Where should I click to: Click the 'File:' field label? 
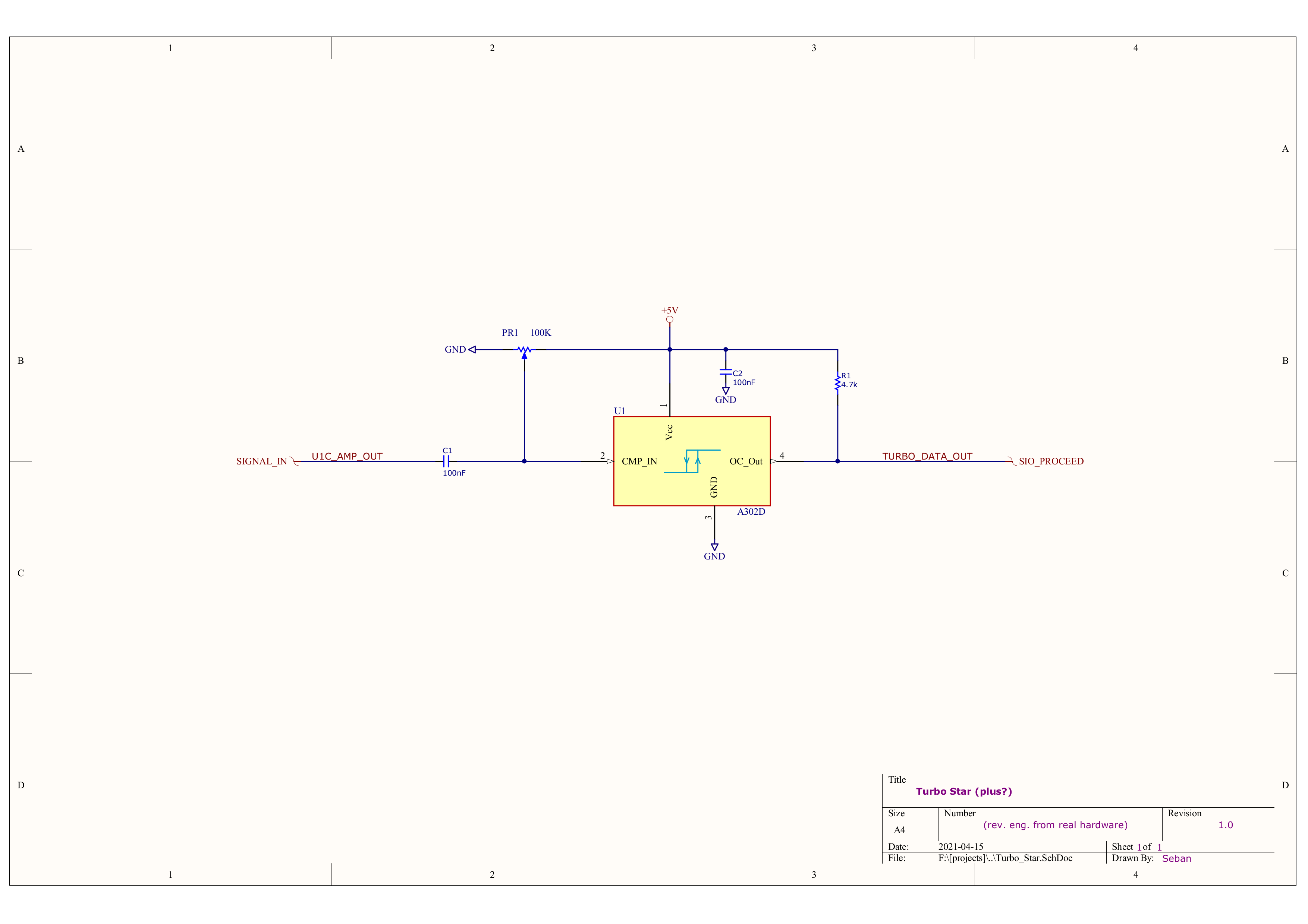pos(897,858)
